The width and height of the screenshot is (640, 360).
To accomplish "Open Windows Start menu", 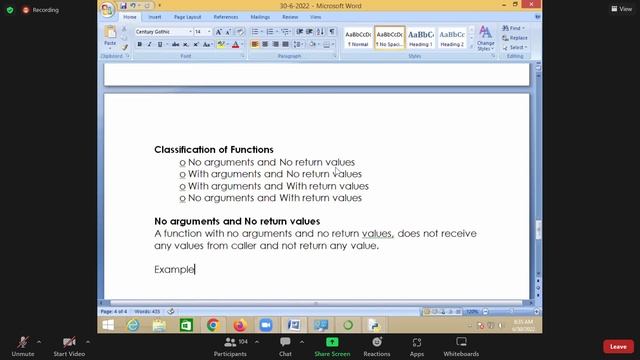I will (108, 325).
